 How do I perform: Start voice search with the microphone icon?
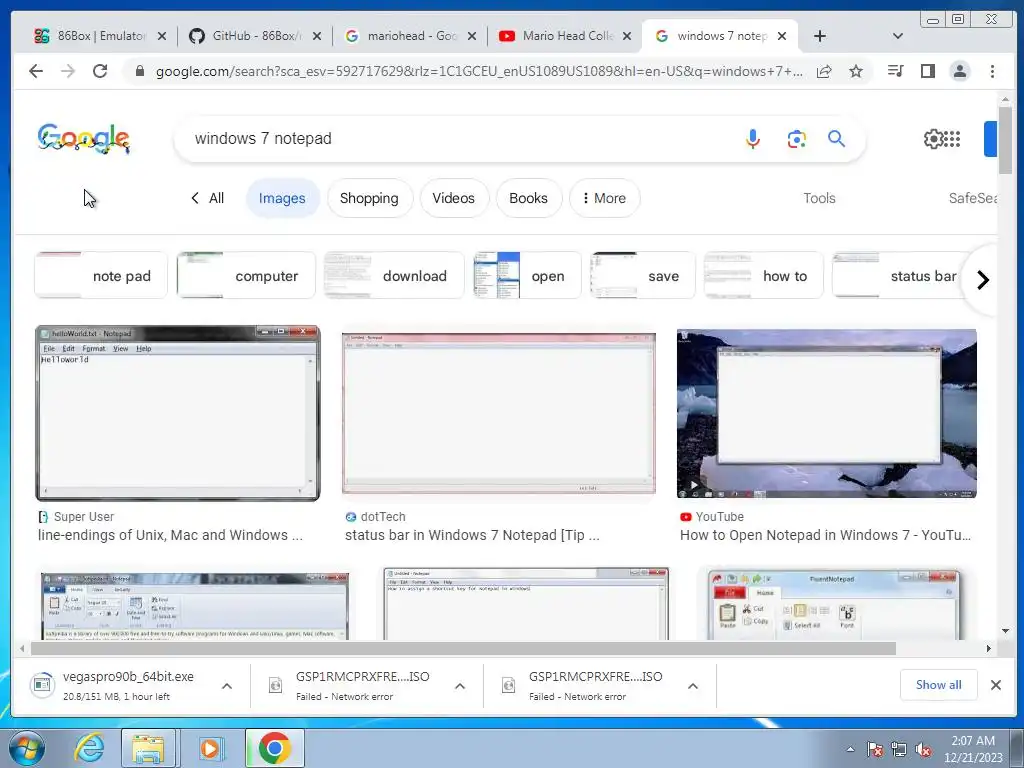(753, 138)
